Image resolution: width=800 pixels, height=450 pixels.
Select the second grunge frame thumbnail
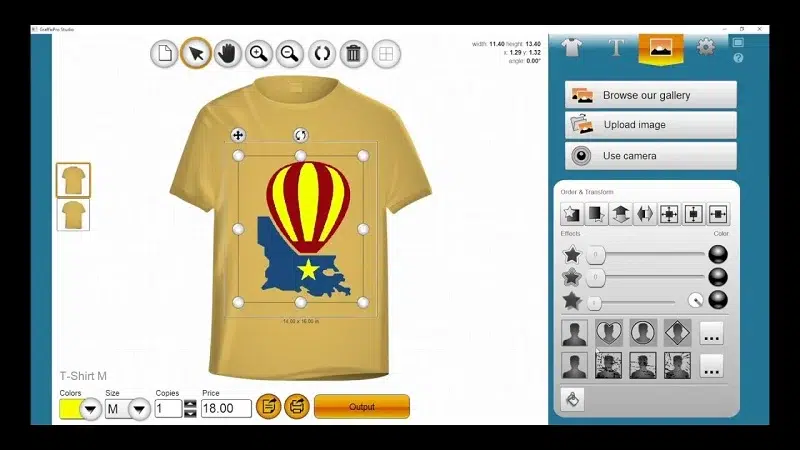[x=643, y=365]
